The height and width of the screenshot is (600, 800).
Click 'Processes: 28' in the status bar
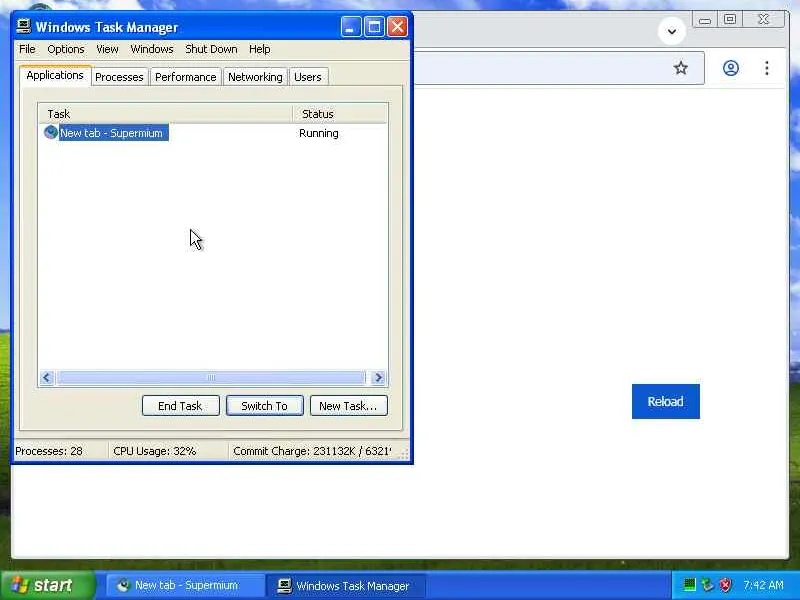49,451
